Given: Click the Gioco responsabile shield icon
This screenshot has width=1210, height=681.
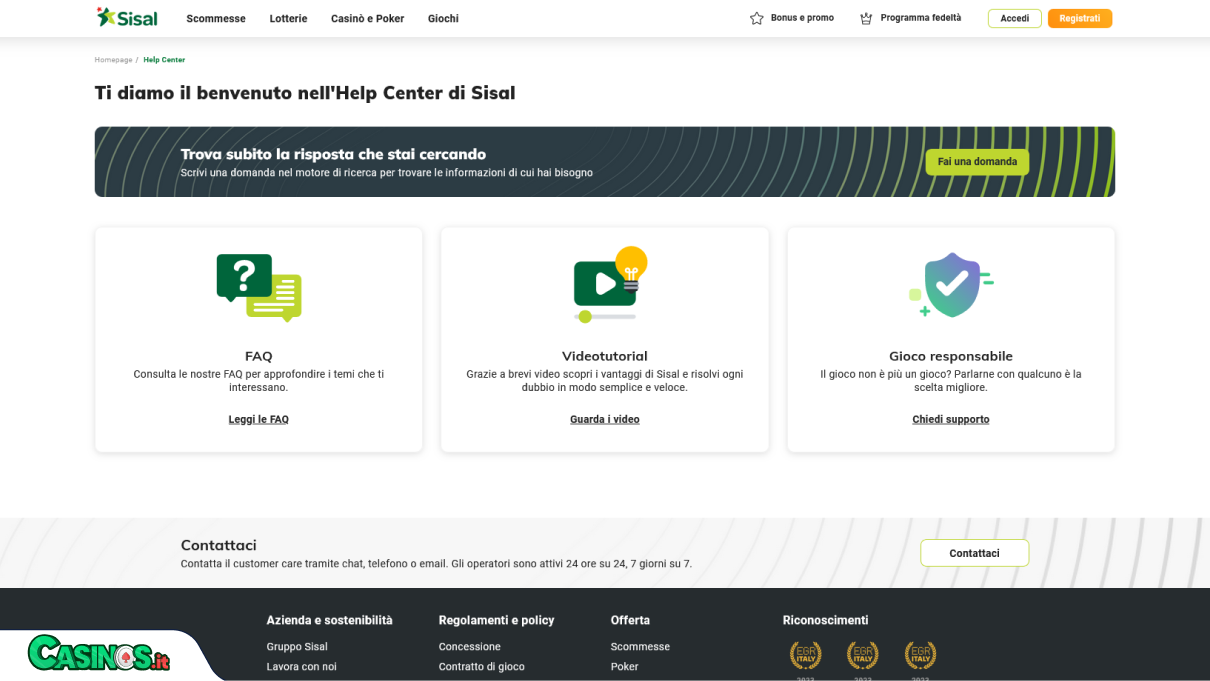Looking at the screenshot, I should point(951,285).
